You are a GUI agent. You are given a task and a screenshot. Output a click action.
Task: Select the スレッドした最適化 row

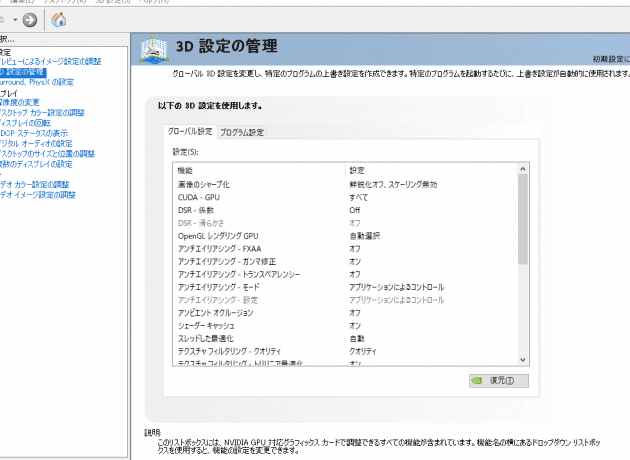(346, 339)
